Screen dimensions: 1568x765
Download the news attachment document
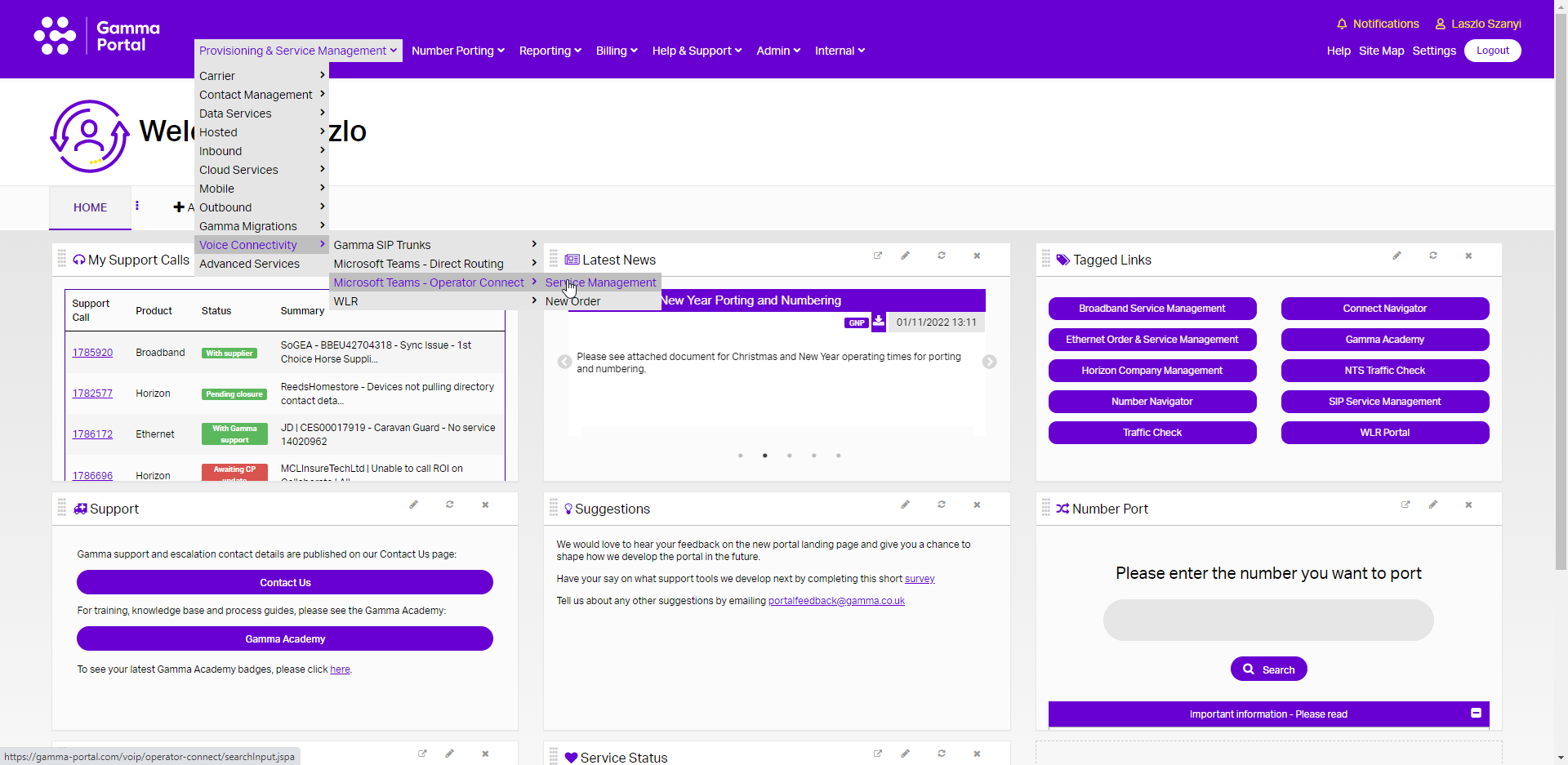pos(878,321)
